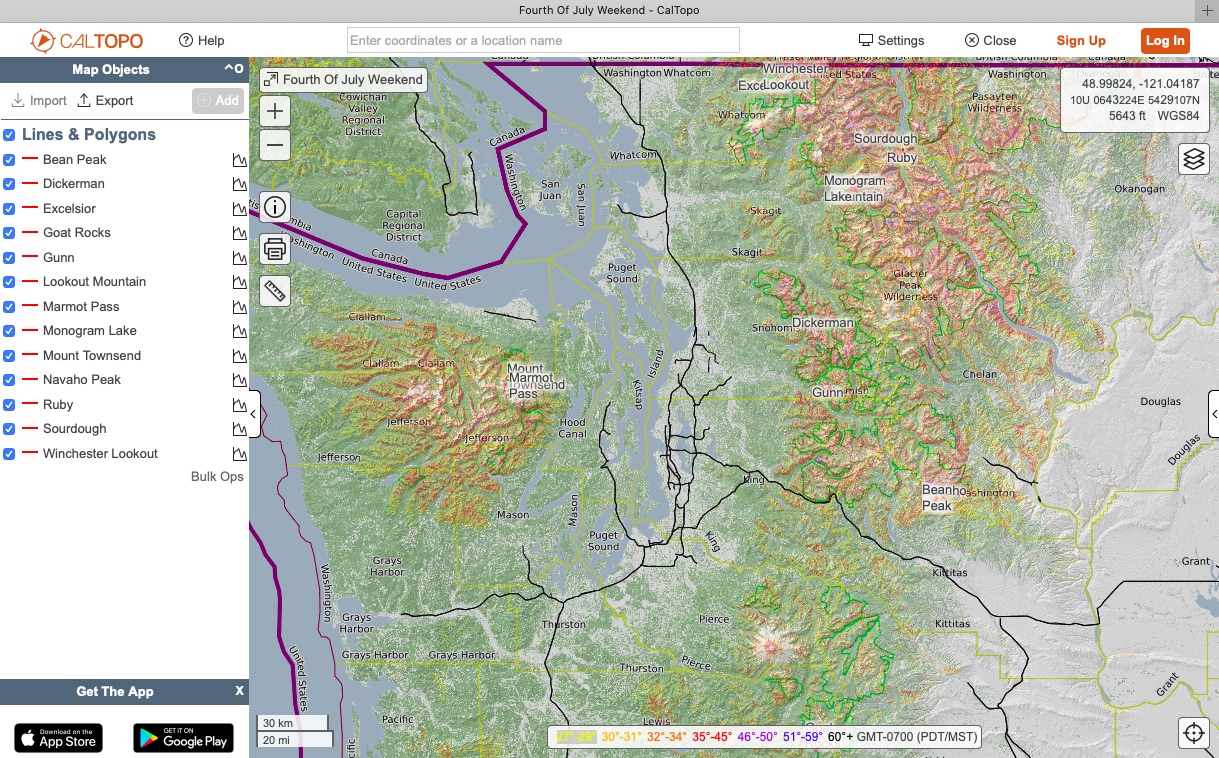Viewport: 1219px width, 758px height.
Task: Collapse the left sidebar panel
Action: (x=254, y=414)
